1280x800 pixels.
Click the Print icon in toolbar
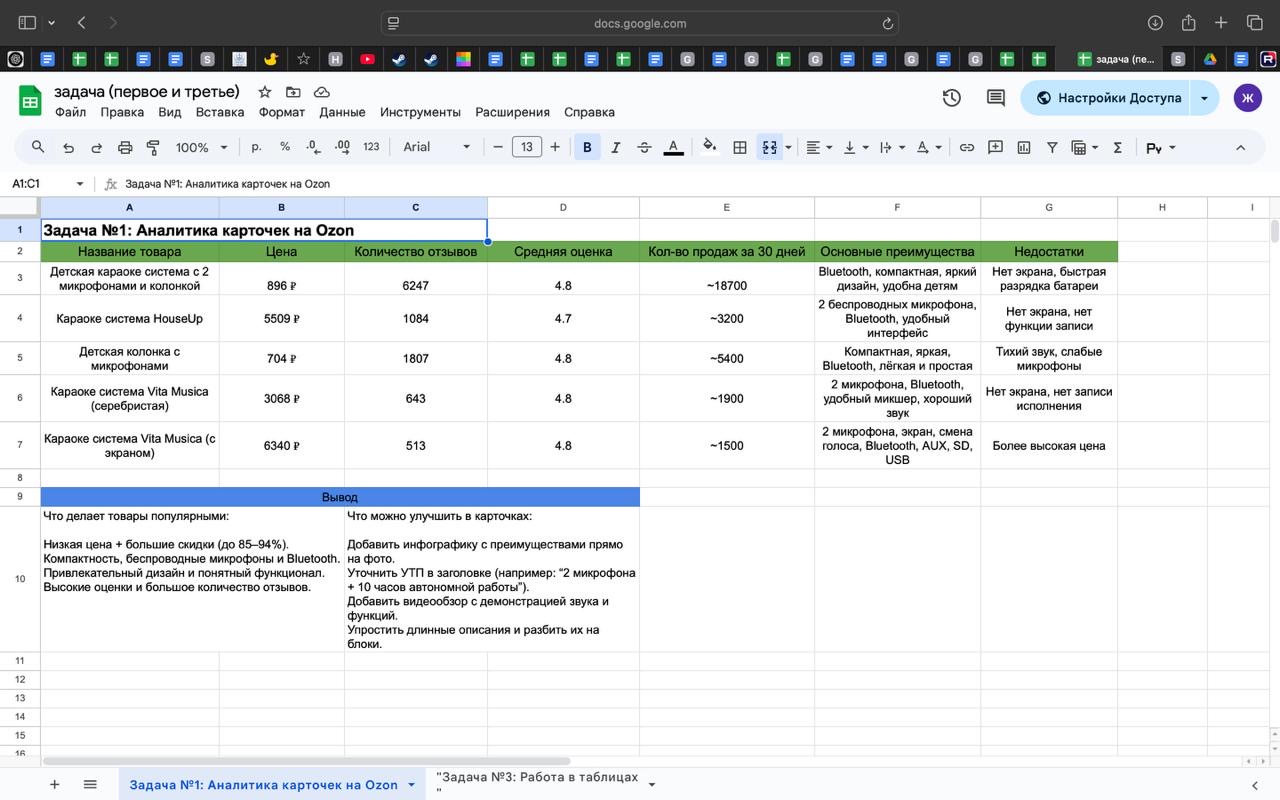pyautogui.click(x=125, y=147)
